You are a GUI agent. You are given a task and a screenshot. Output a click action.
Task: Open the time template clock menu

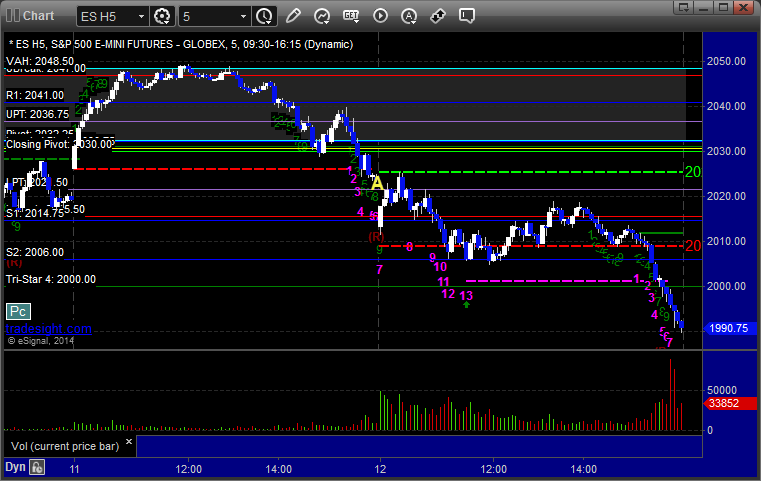(264, 16)
